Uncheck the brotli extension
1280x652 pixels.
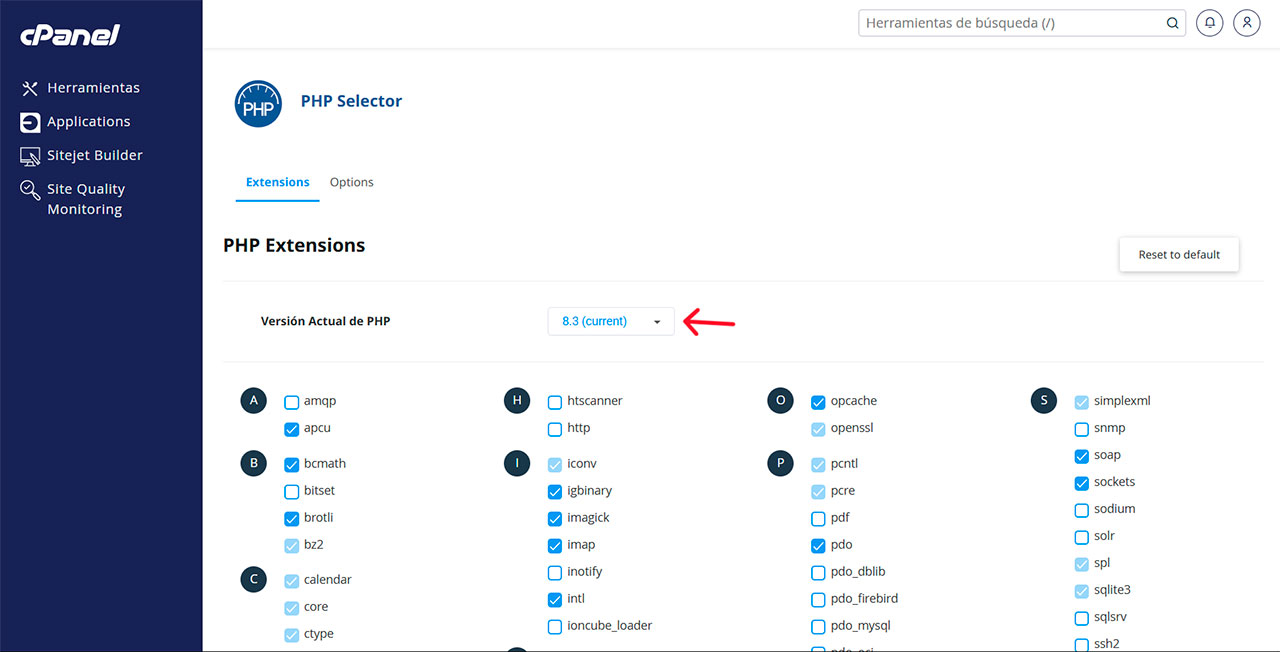292,519
